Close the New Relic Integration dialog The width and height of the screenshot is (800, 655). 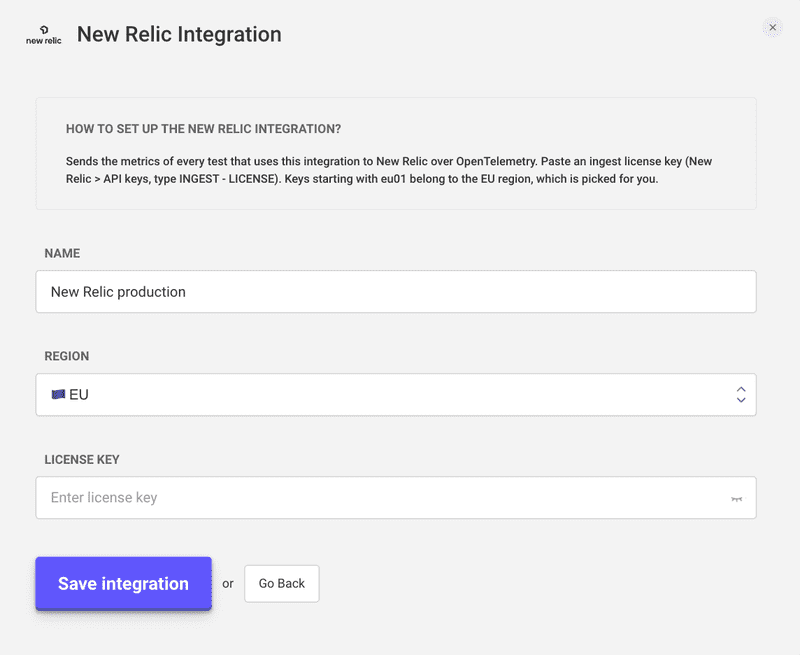click(772, 28)
